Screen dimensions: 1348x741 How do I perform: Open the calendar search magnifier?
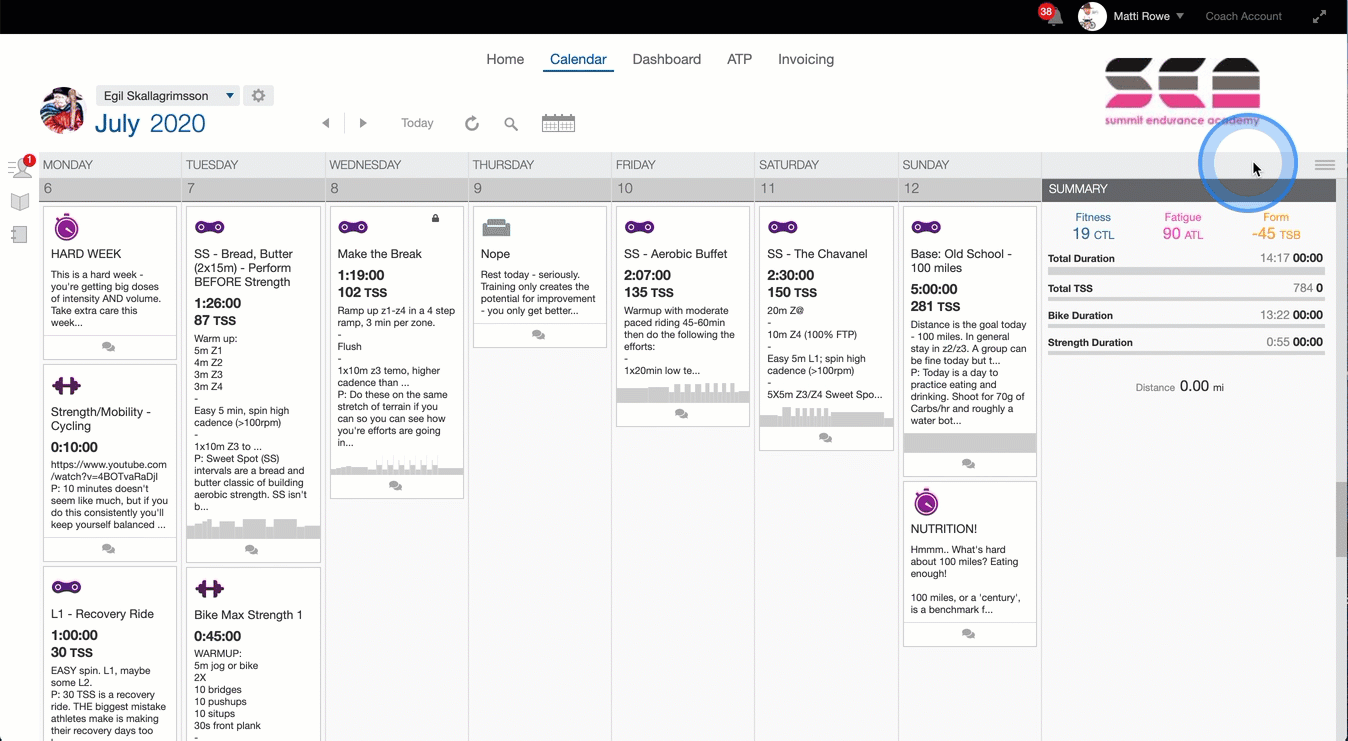pos(511,124)
